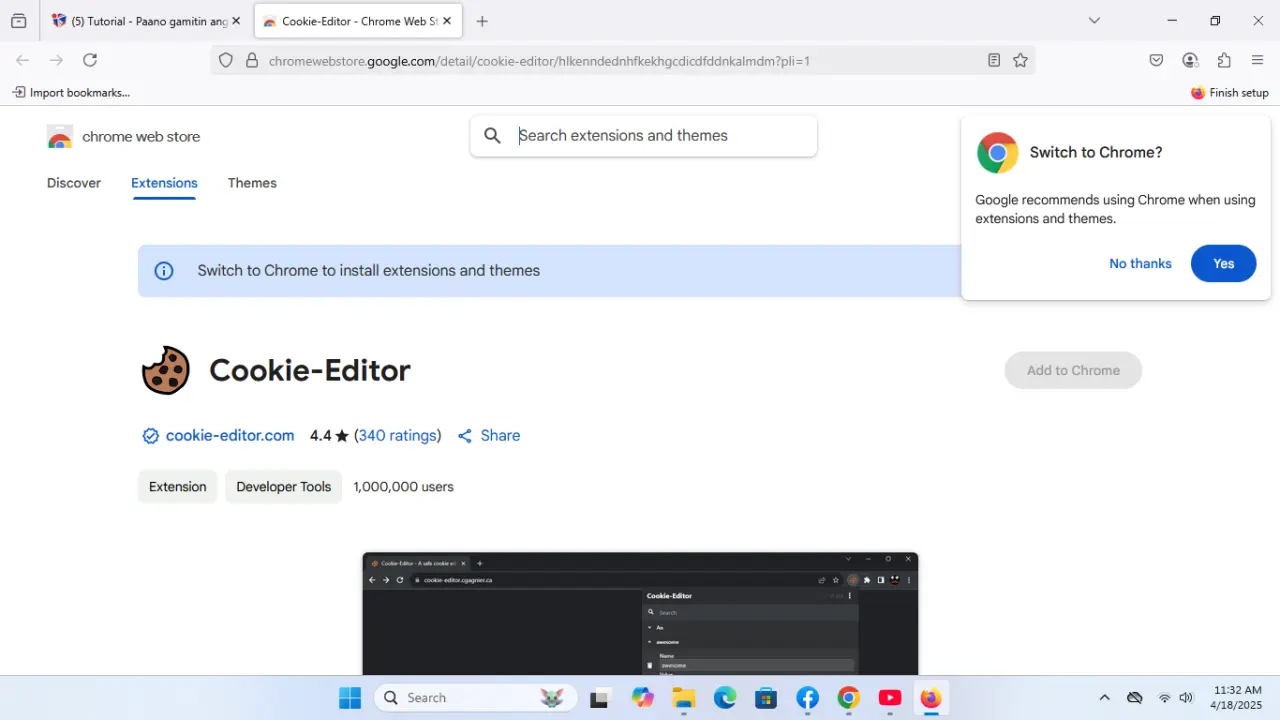Close the Tutorial tab
This screenshot has width=1280, height=720.
coord(236,21)
